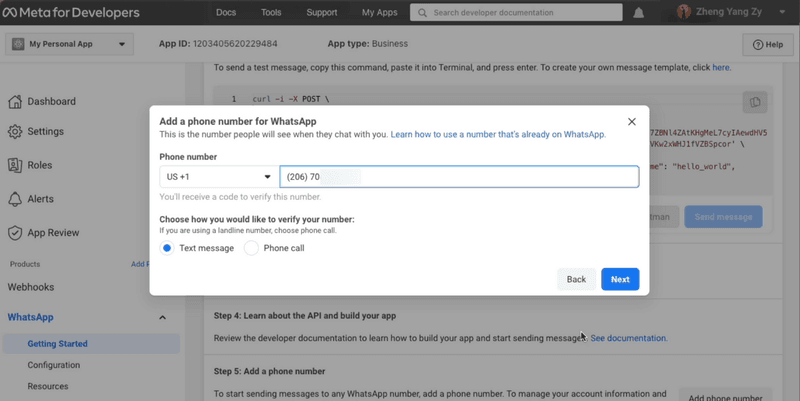Screen dimensions: 800x401
Task: Click the See documentation link
Action: click(x=629, y=338)
